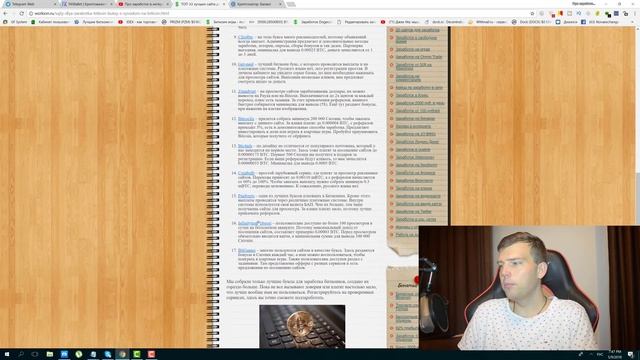Open the 'Кабинет пользователя' bookmark
Image resolution: width=640 pixels, height=360 pixels.
[51, 22]
